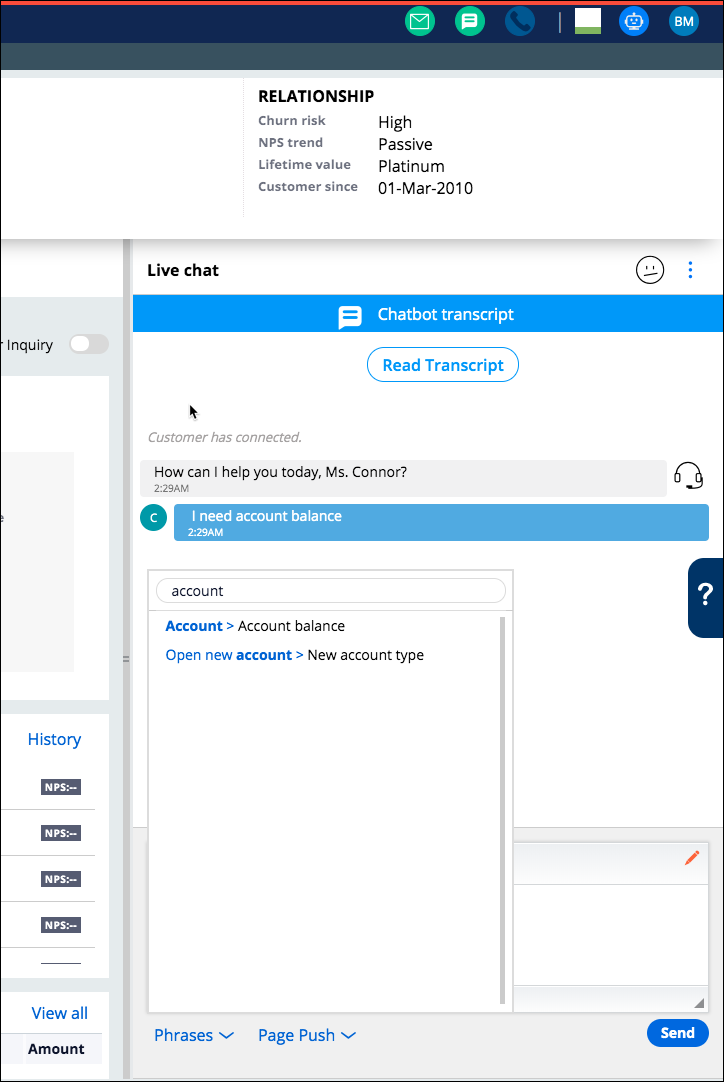Select Account > Account balance suggestion
The image size is (724, 1082).
click(255, 626)
